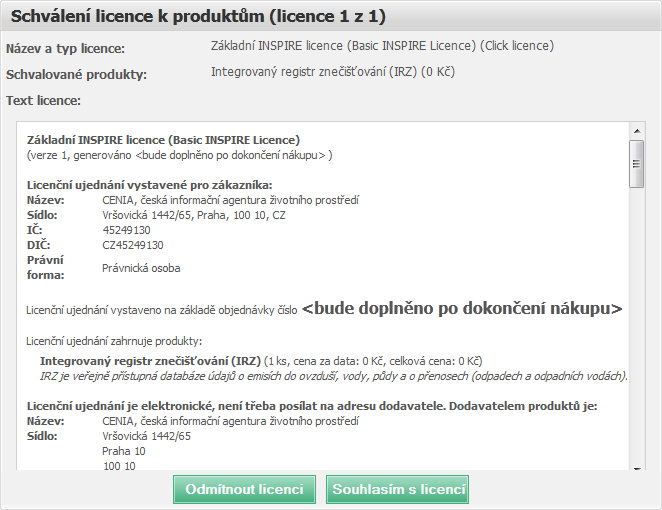
Task: Click the Základní INSPIRE licence (Click licence) value
Action: 382,46
